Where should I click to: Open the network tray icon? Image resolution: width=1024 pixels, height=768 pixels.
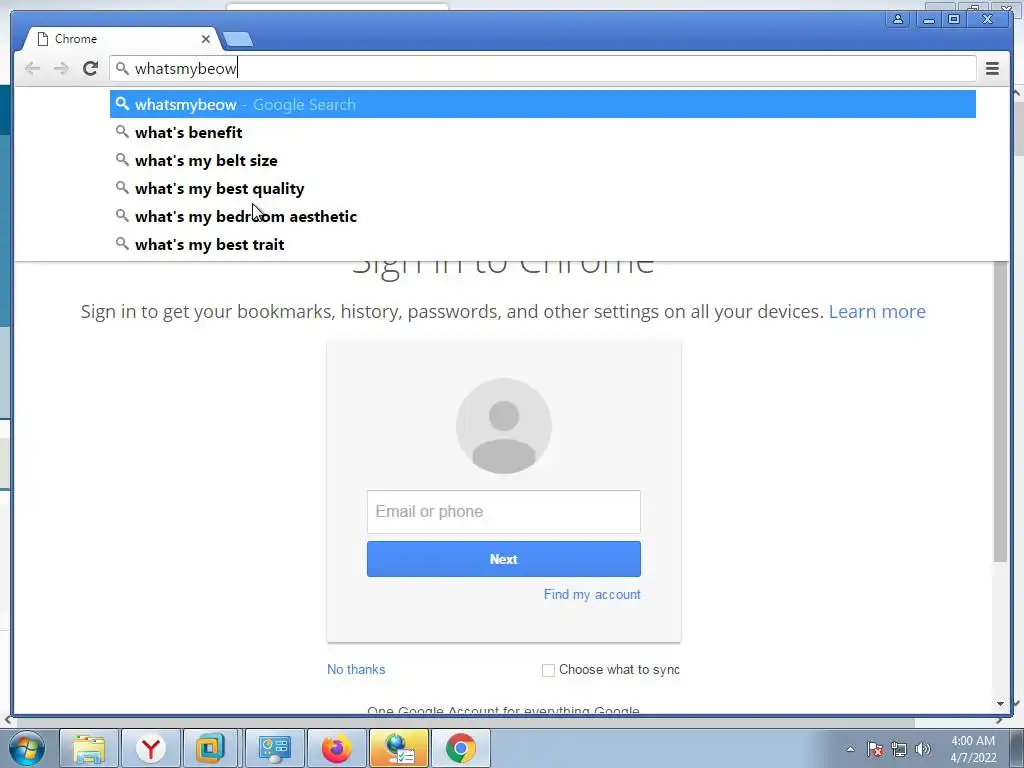point(899,749)
